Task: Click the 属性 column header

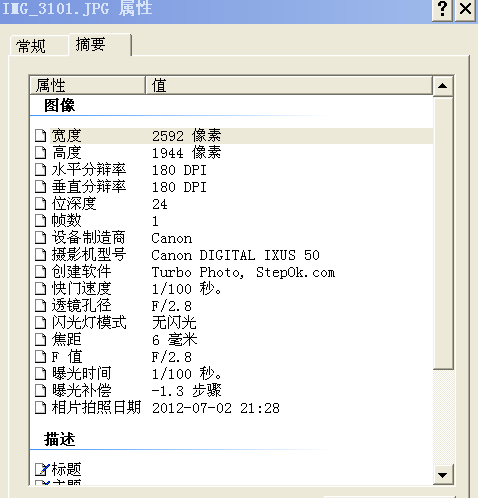Action: tap(87, 85)
